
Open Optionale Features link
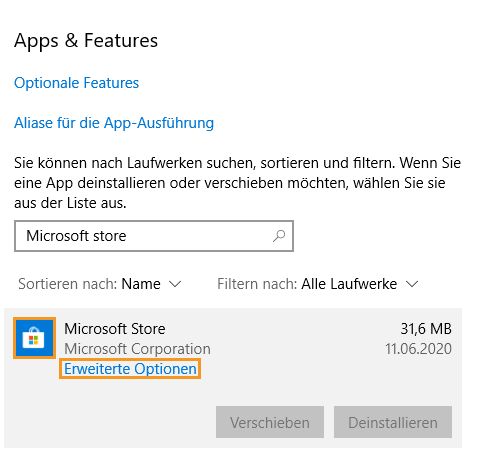[x=76, y=83]
